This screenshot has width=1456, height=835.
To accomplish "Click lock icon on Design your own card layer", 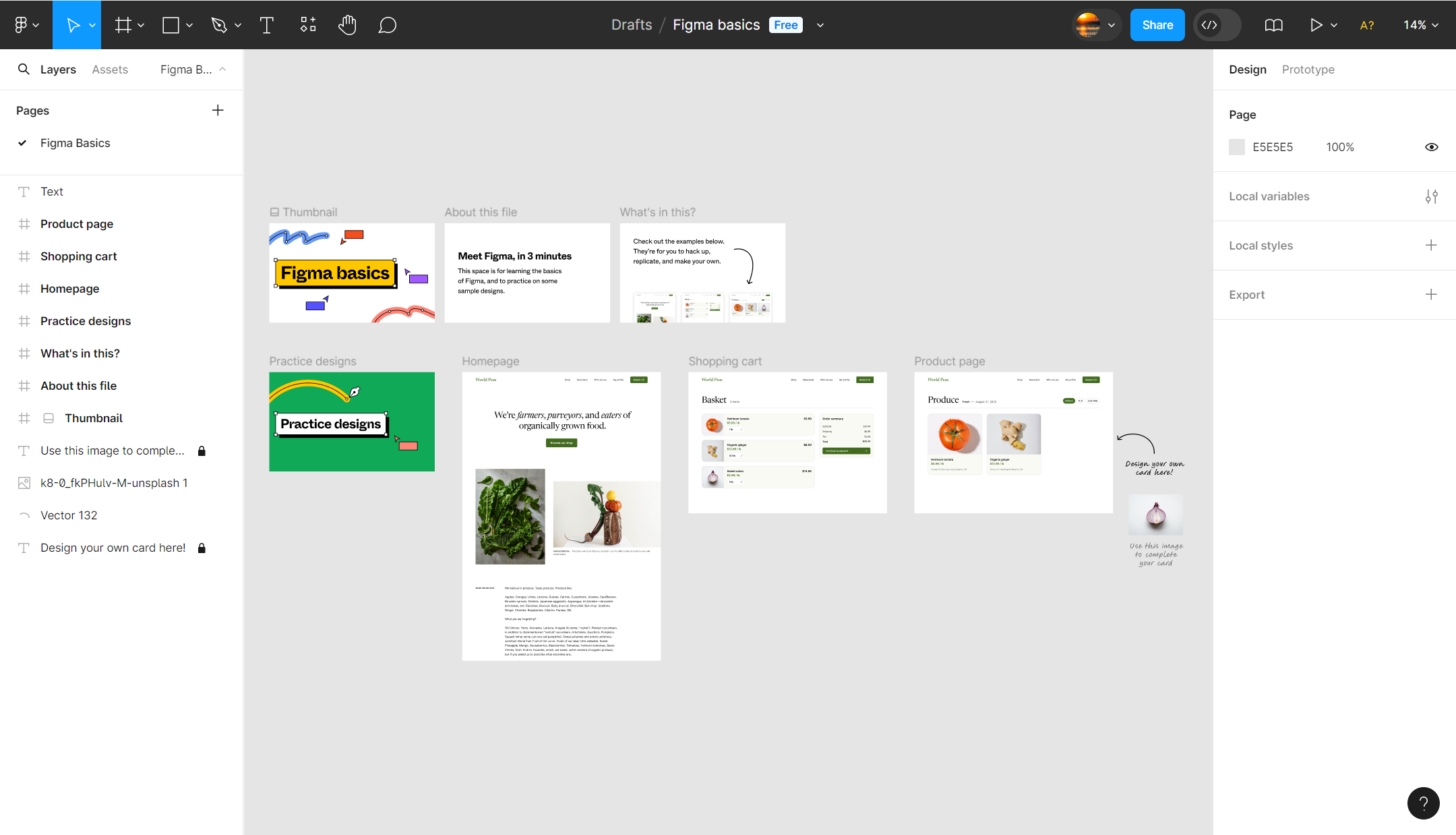I will [202, 548].
